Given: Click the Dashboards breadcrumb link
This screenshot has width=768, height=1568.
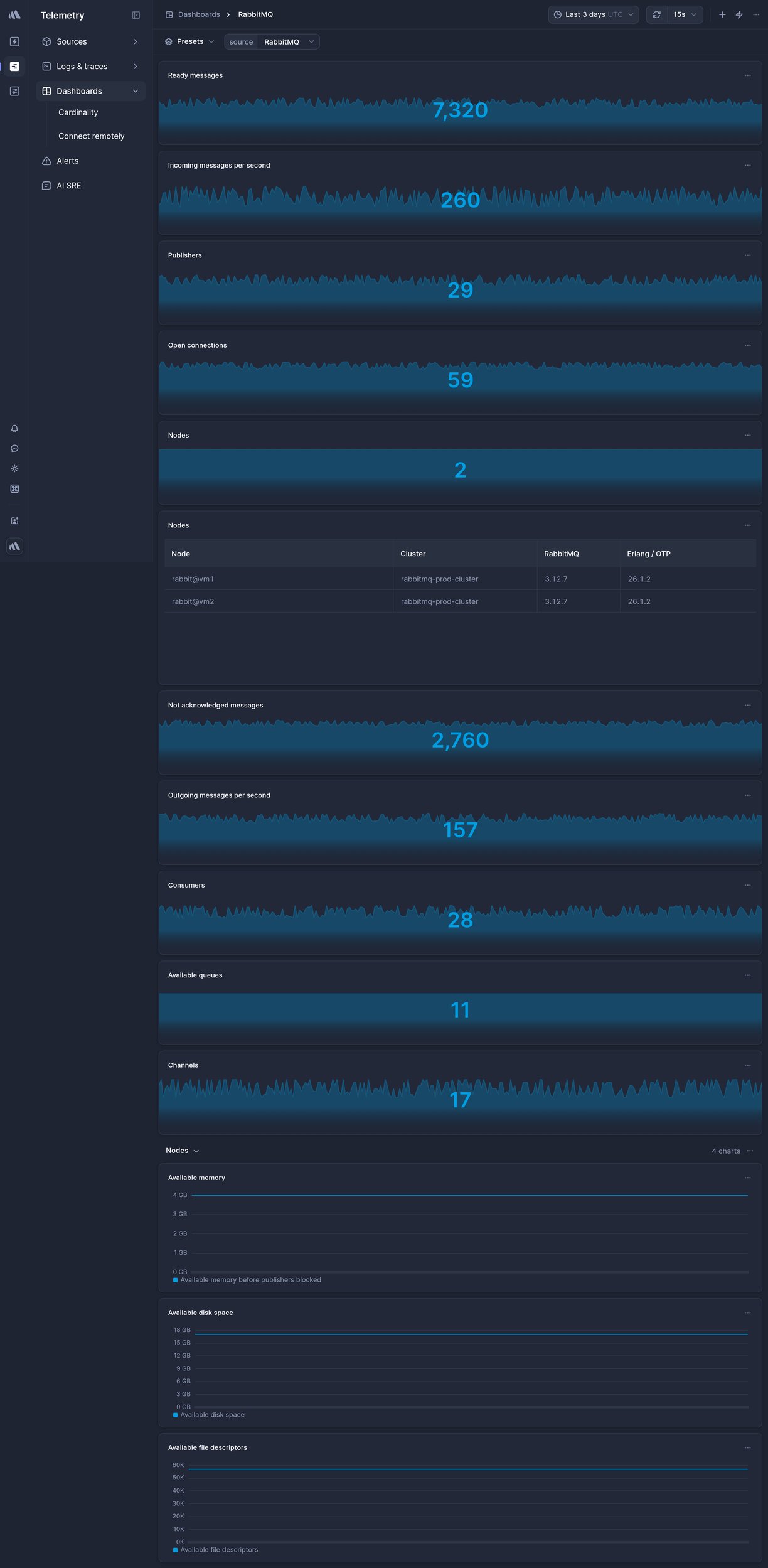Looking at the screenshot, I should [198, 14].
